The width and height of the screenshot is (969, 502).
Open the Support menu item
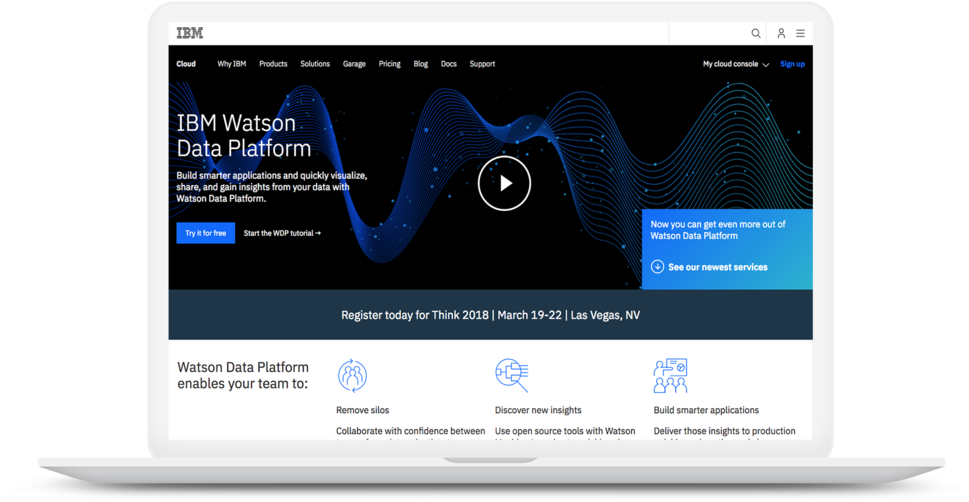click(482, 64)
